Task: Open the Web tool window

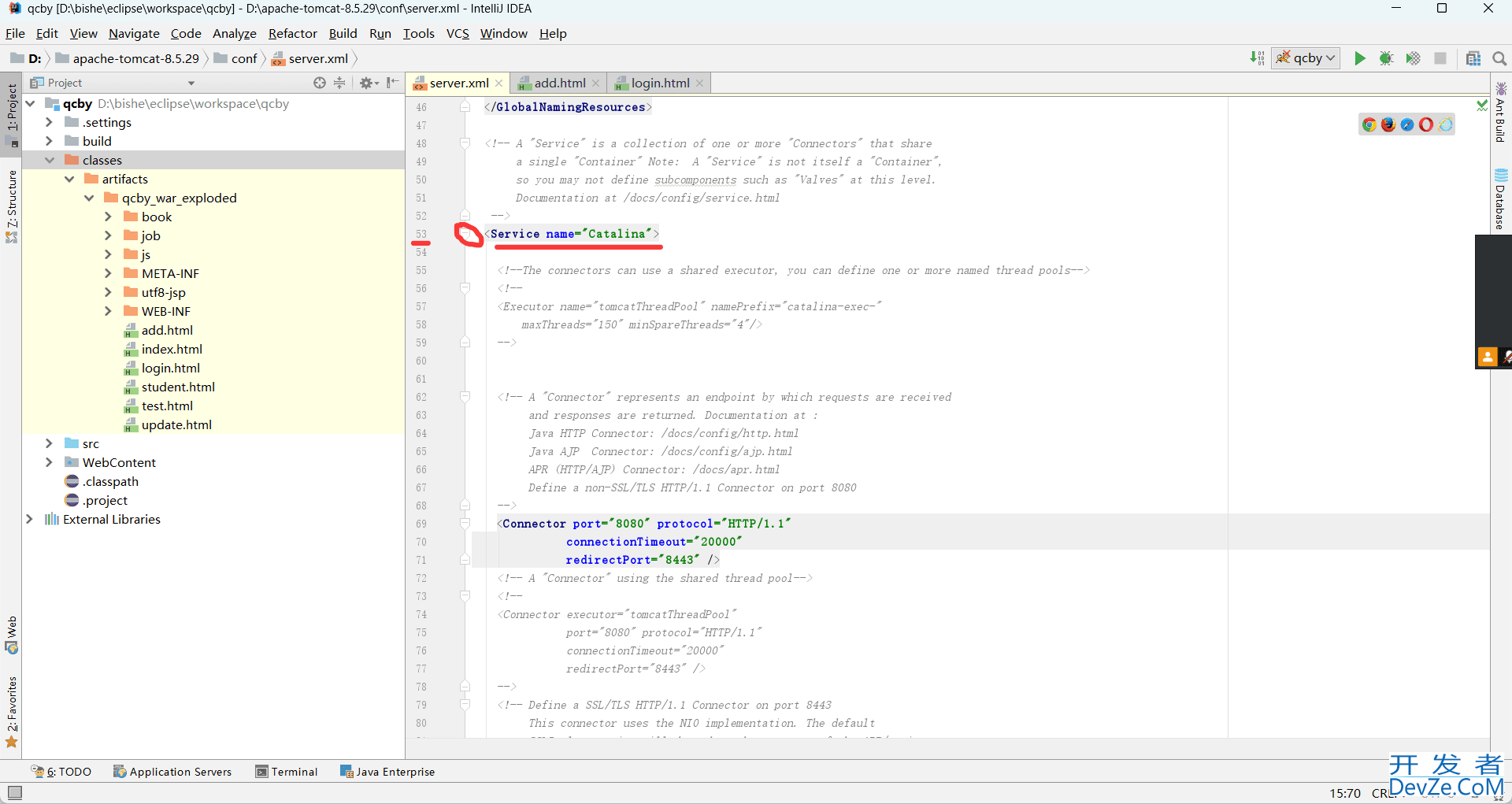Action: pyautogui.click(x=12, y=635)
